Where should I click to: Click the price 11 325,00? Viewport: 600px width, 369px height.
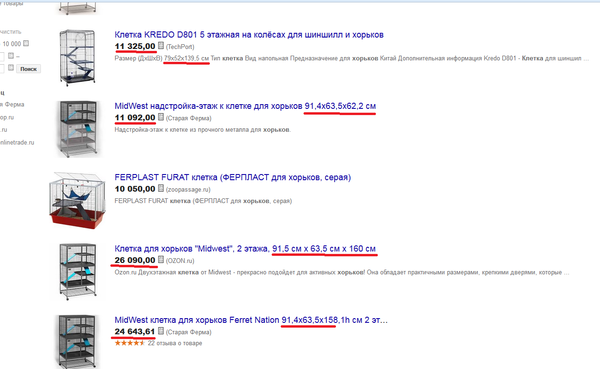tap(135, 46)
